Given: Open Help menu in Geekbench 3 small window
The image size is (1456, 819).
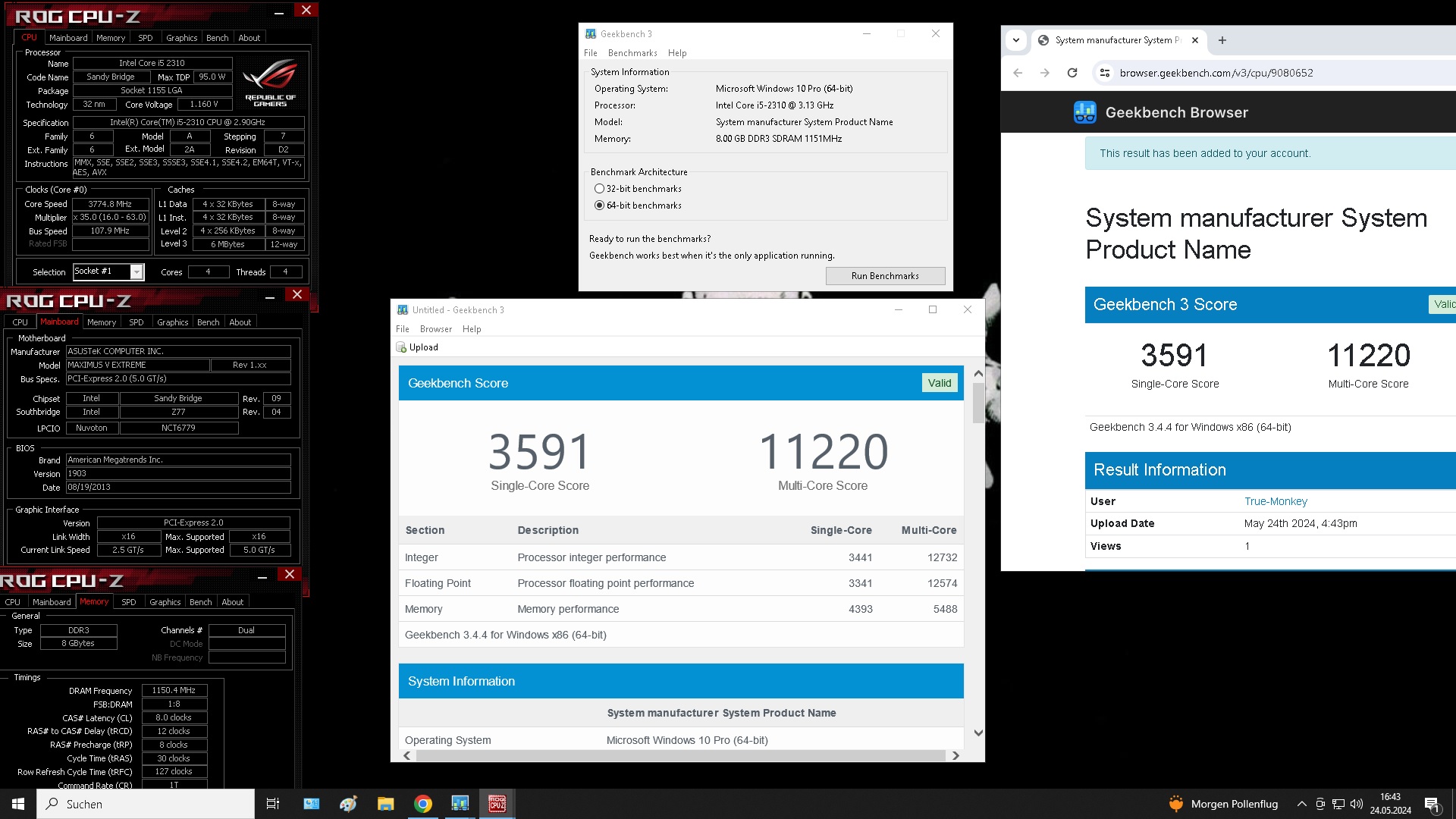Looking at the screenshot, I should 677,53.
